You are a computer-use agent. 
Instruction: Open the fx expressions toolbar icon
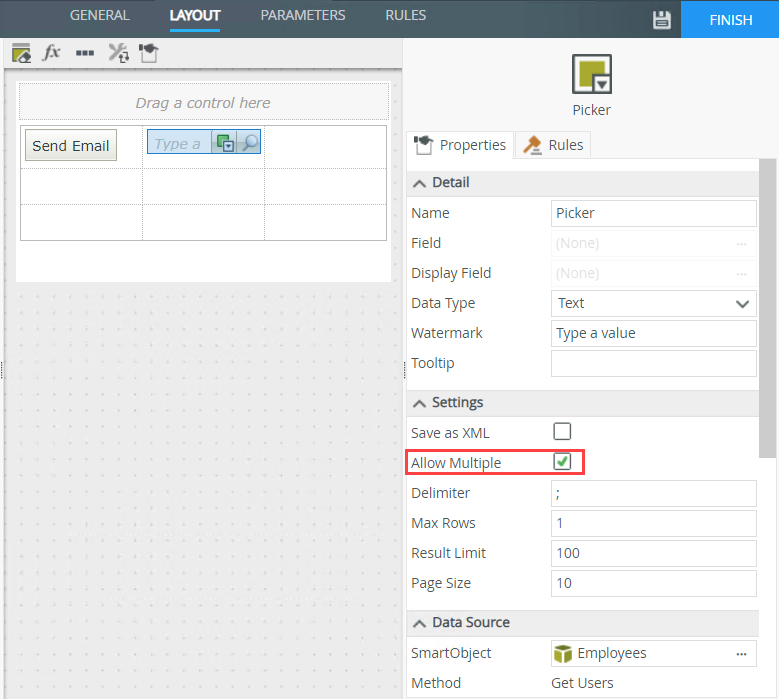(52, 52)
